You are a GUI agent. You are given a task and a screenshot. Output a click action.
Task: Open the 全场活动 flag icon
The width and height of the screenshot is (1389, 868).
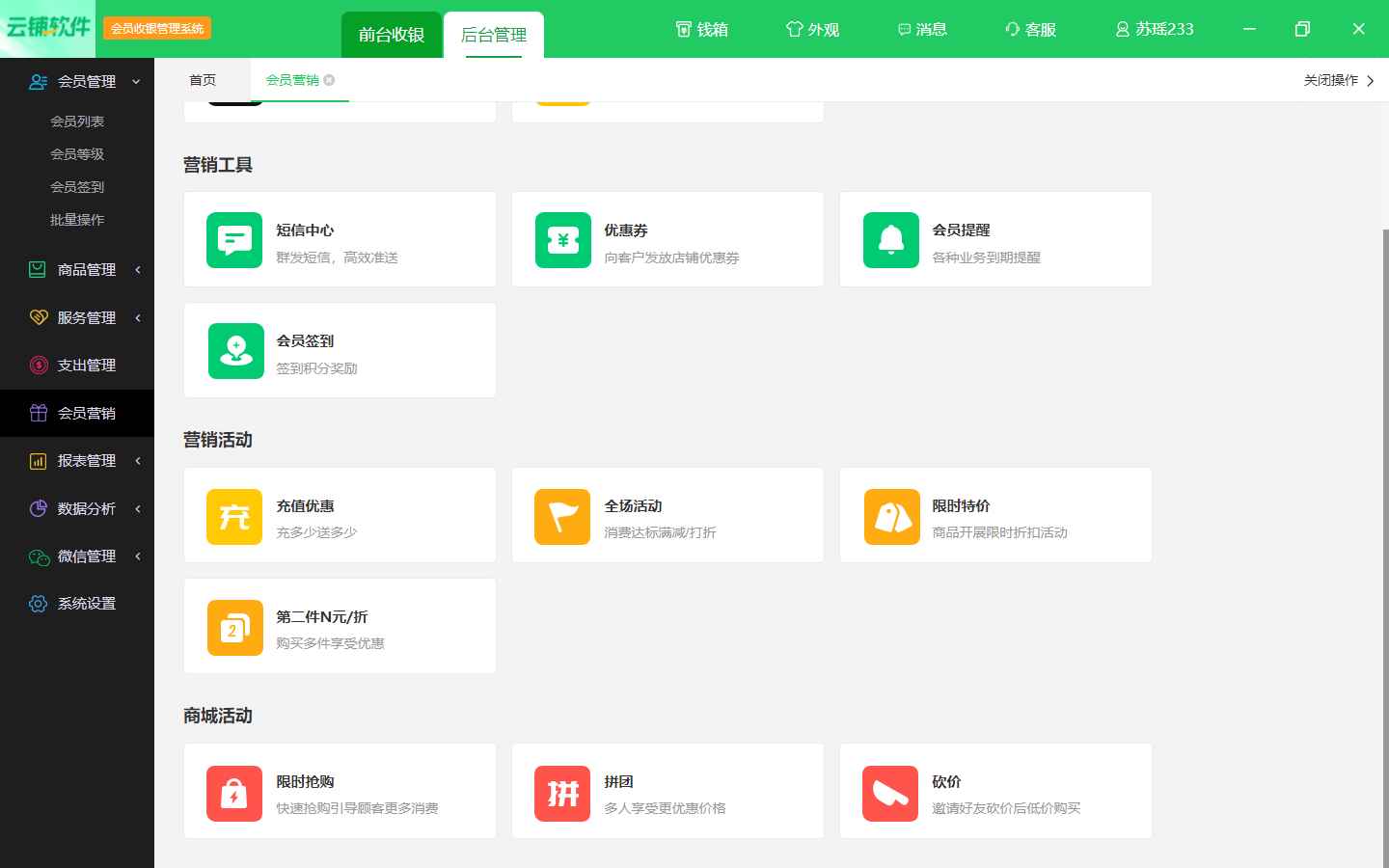[x=562, y=517]
